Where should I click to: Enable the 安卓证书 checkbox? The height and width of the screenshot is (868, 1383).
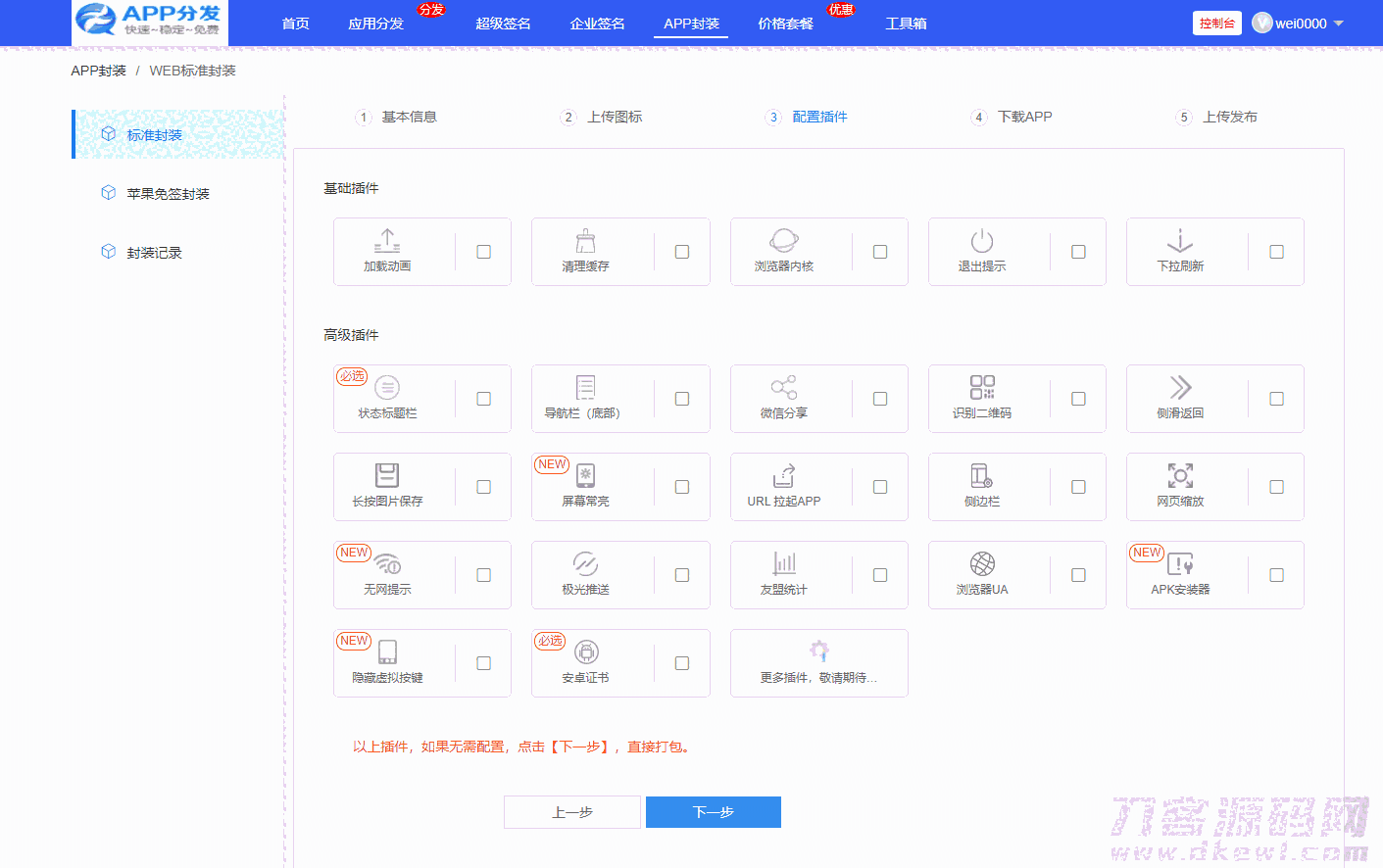pos(682,663)
